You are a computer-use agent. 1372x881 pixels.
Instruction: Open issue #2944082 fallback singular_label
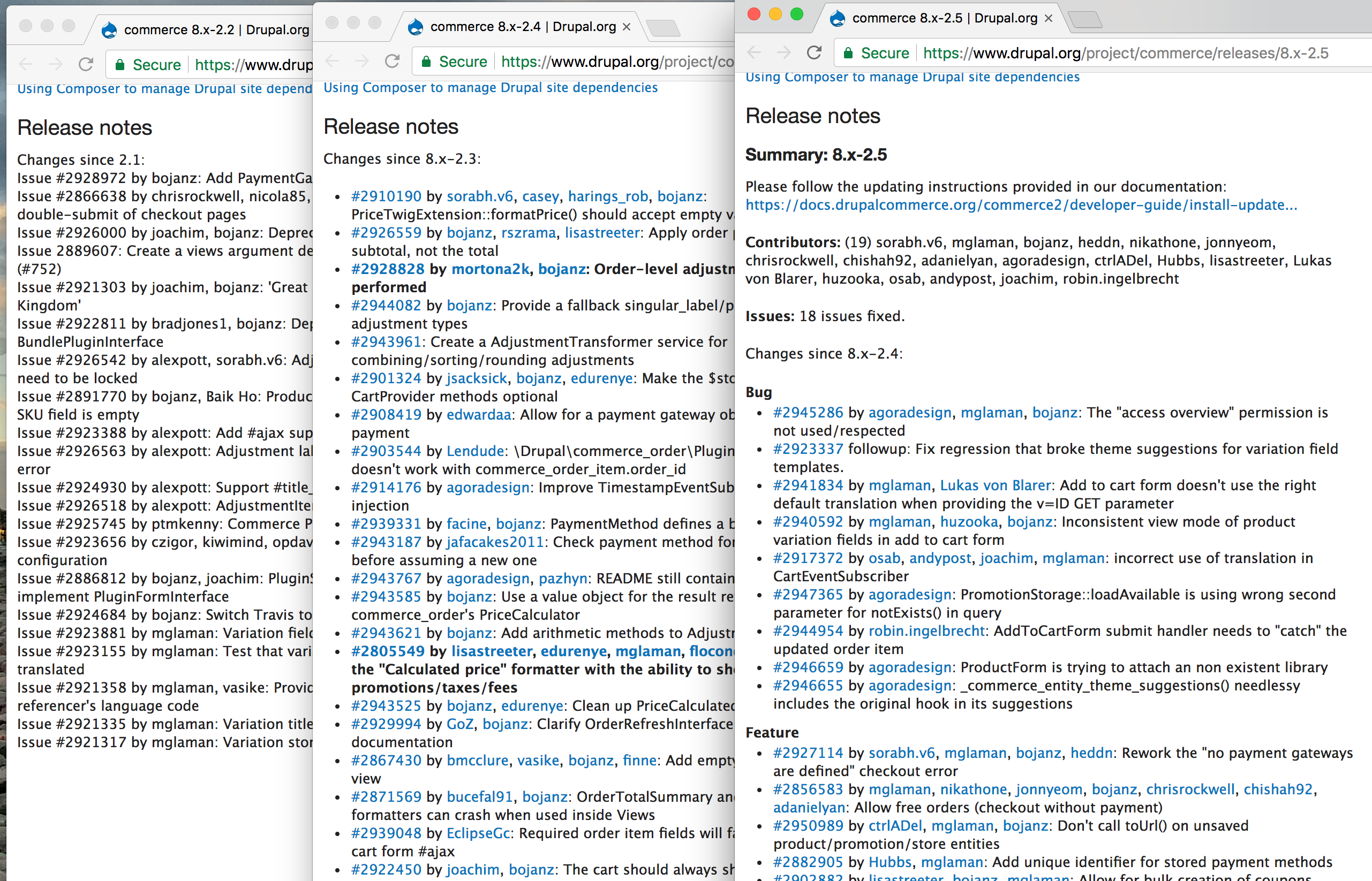pos(386,306)
